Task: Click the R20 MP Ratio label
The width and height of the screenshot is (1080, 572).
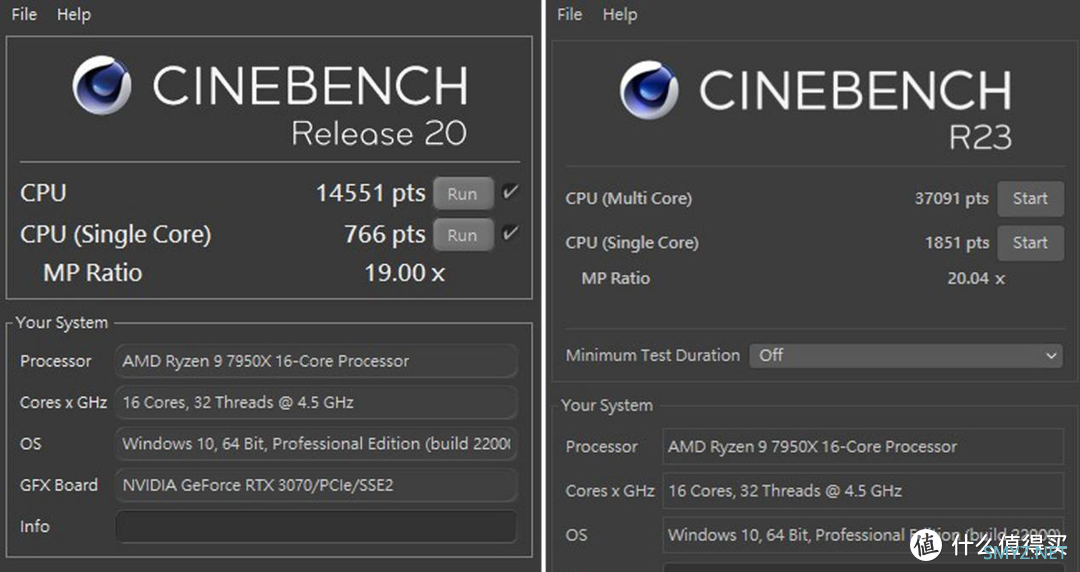Action: pos(93,273)
